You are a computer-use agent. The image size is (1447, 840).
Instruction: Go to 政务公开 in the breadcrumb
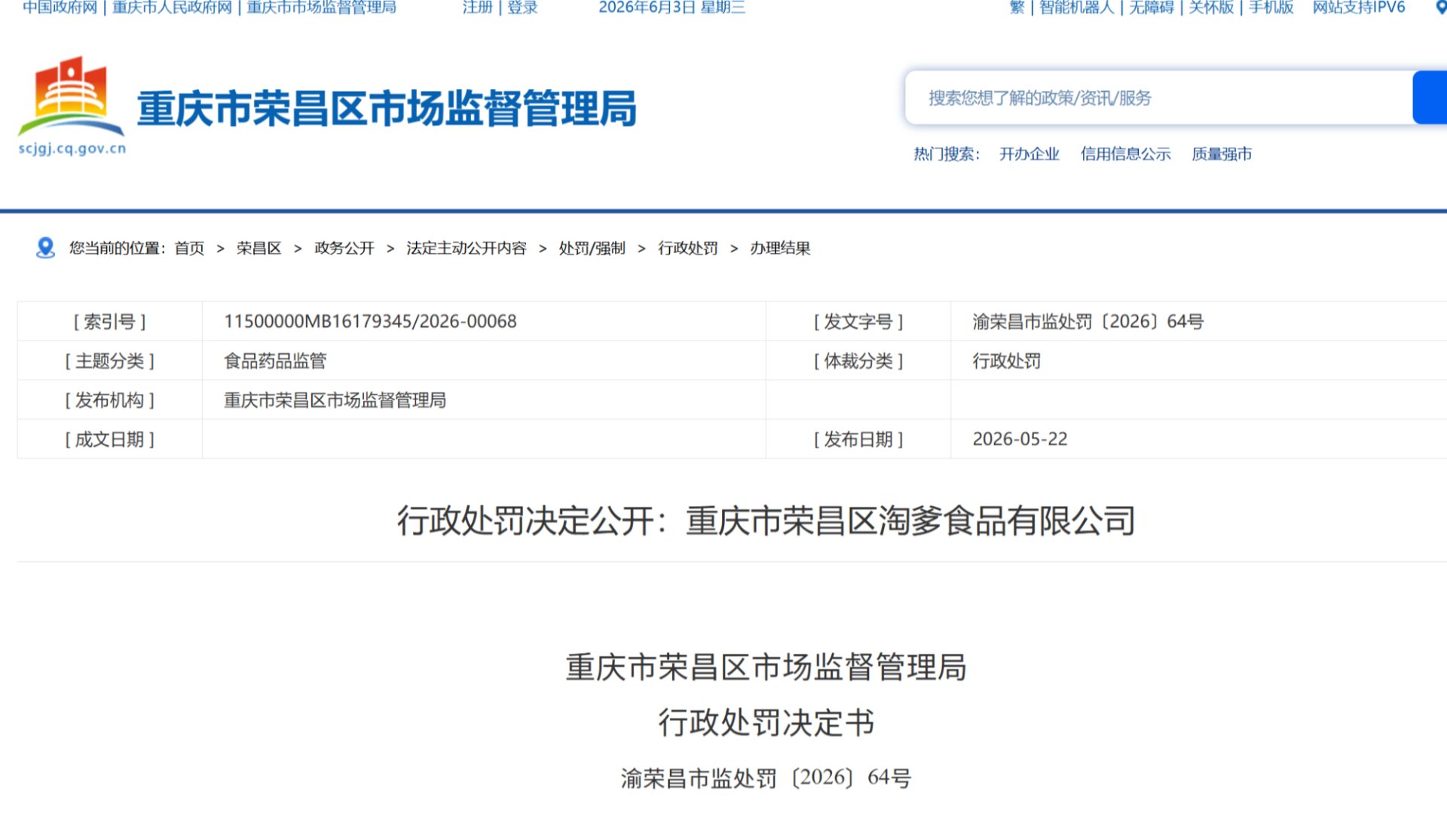pyautogui.click(x=344, y=249)
